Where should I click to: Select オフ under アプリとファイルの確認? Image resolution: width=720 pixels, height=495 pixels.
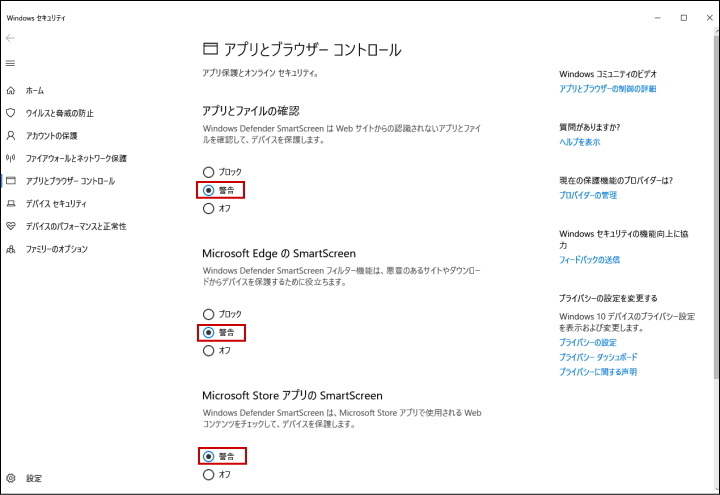[208, 209]
